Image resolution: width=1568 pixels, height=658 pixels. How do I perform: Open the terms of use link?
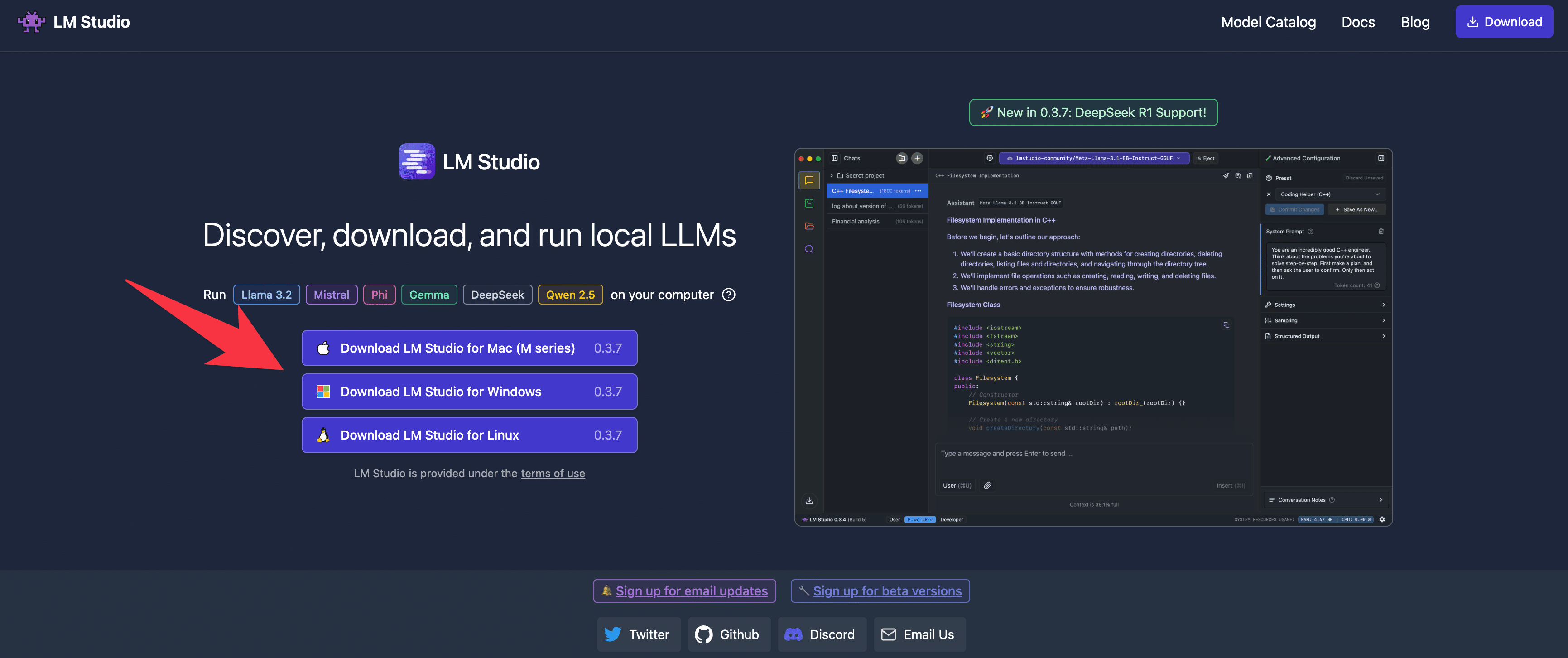(x=553, y=474)
